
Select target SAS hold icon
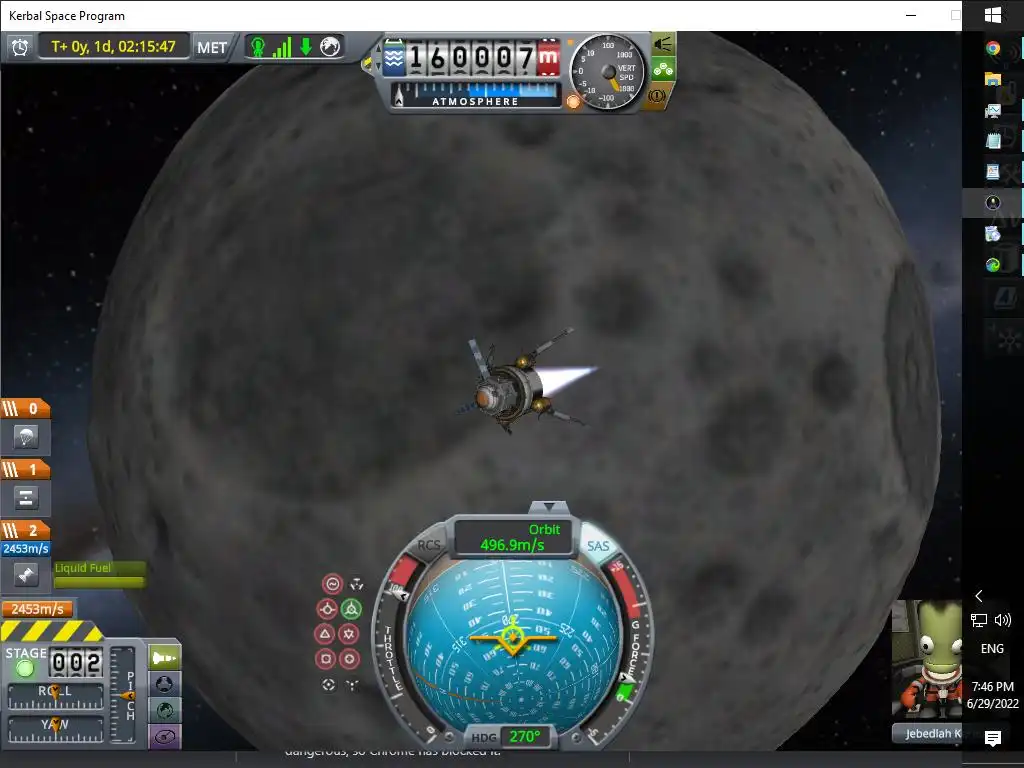(328, 684)
